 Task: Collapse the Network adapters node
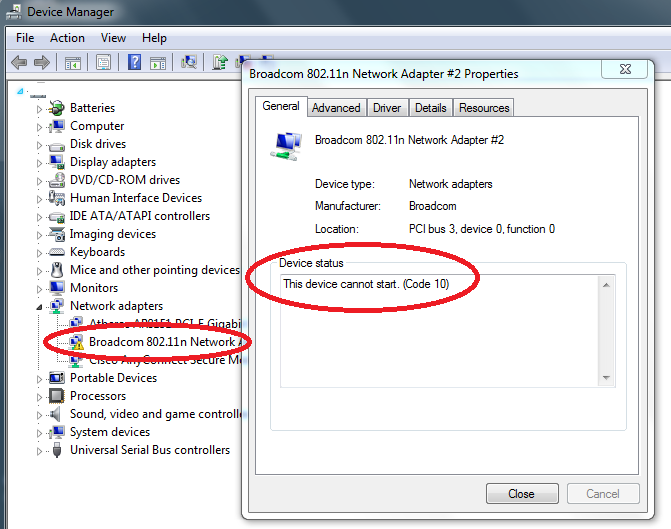39,307
